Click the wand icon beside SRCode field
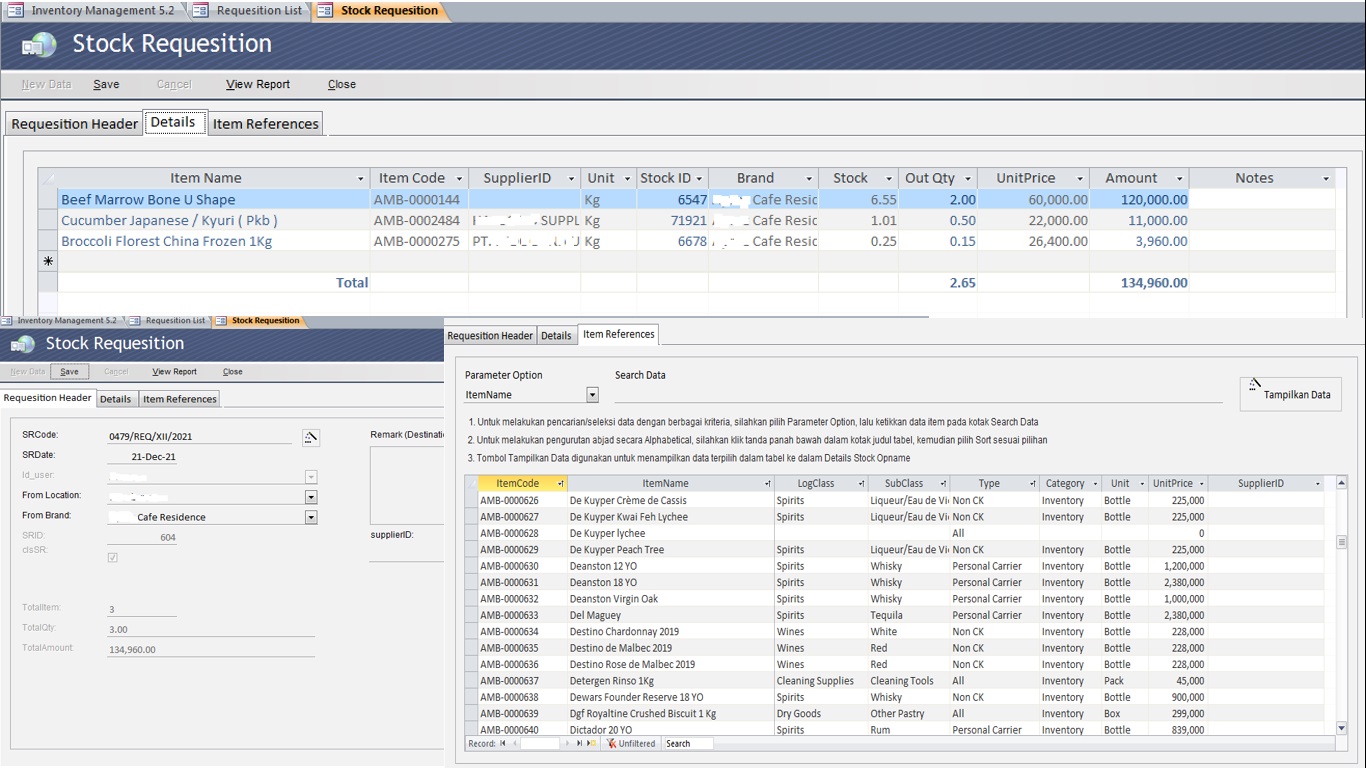Viewport: 1366px width, 768px height. click(x=311, y=437)
